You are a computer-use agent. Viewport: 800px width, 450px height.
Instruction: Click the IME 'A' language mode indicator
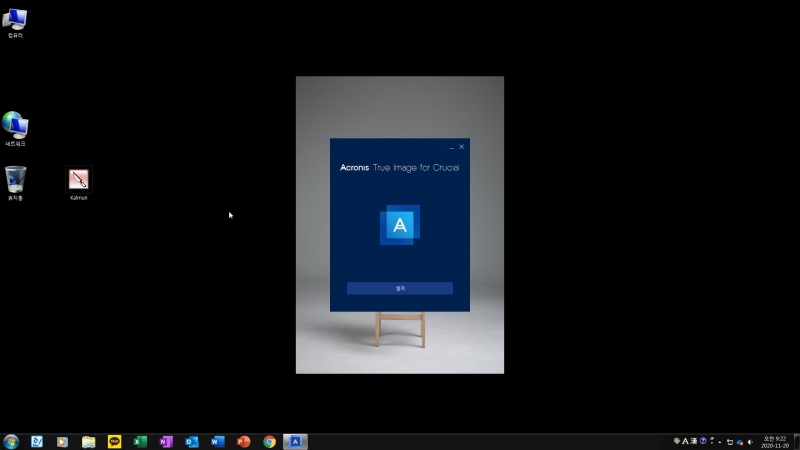685,442
